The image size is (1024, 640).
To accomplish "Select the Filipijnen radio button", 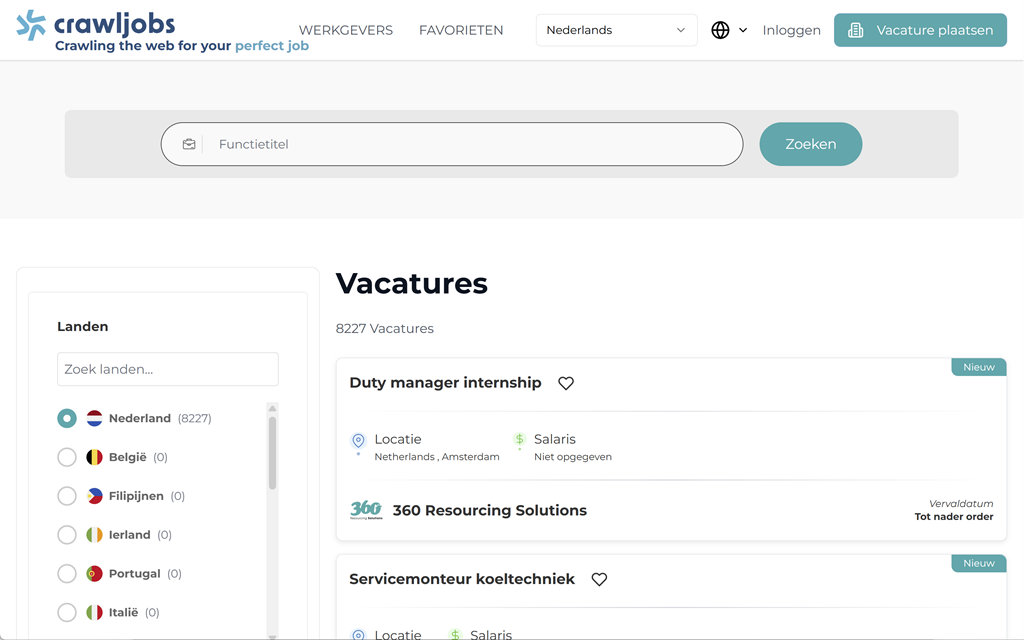I will tap(67, 496).
